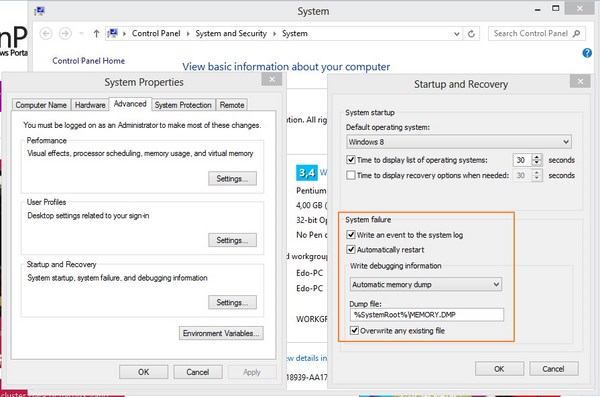Image resolution: width=600 pixels, height=397 pixels.
Task: Click System in the breadcrumb path
Action: click(x=295, y=34)
